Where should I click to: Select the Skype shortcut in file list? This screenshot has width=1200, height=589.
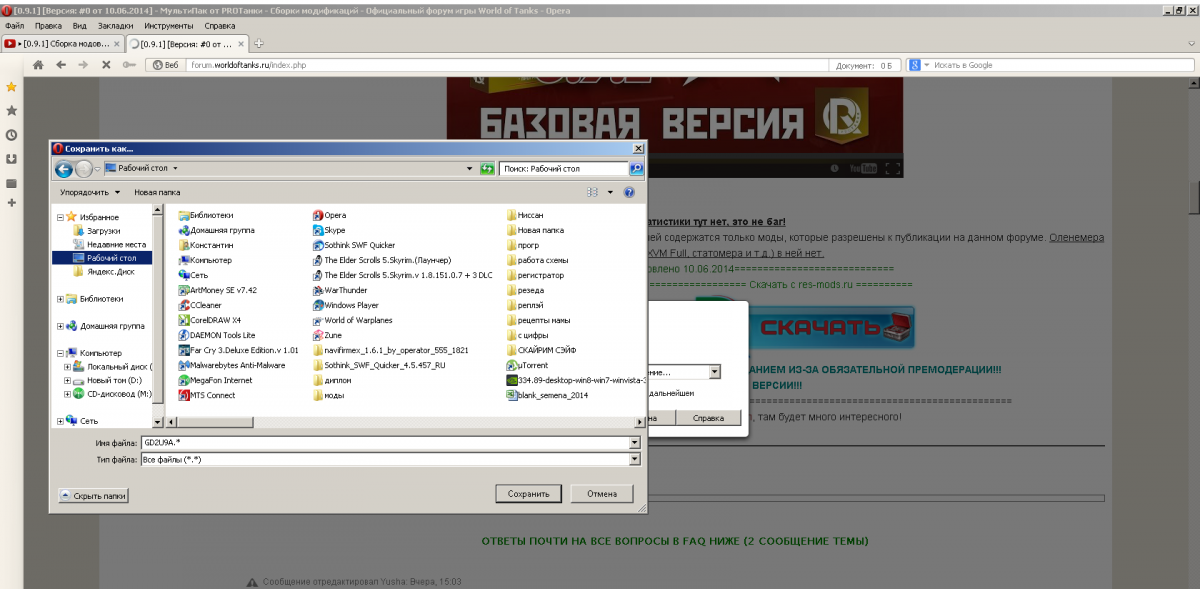point(328,230)
